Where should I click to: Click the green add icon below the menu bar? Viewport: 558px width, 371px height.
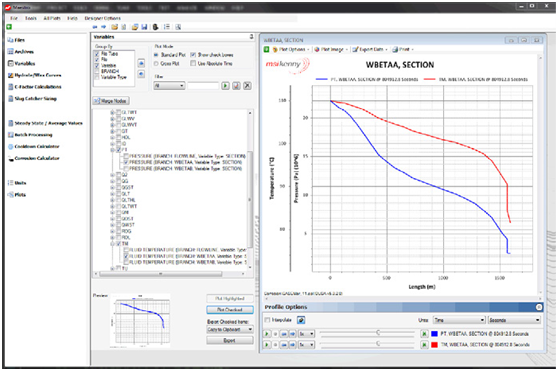tap(9, 27)
